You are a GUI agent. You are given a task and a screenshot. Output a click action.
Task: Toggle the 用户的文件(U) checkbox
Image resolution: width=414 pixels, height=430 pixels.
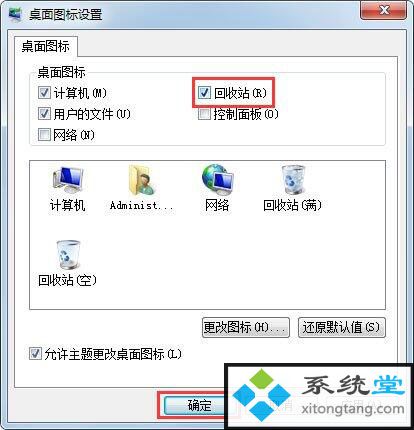click(44, 114)
